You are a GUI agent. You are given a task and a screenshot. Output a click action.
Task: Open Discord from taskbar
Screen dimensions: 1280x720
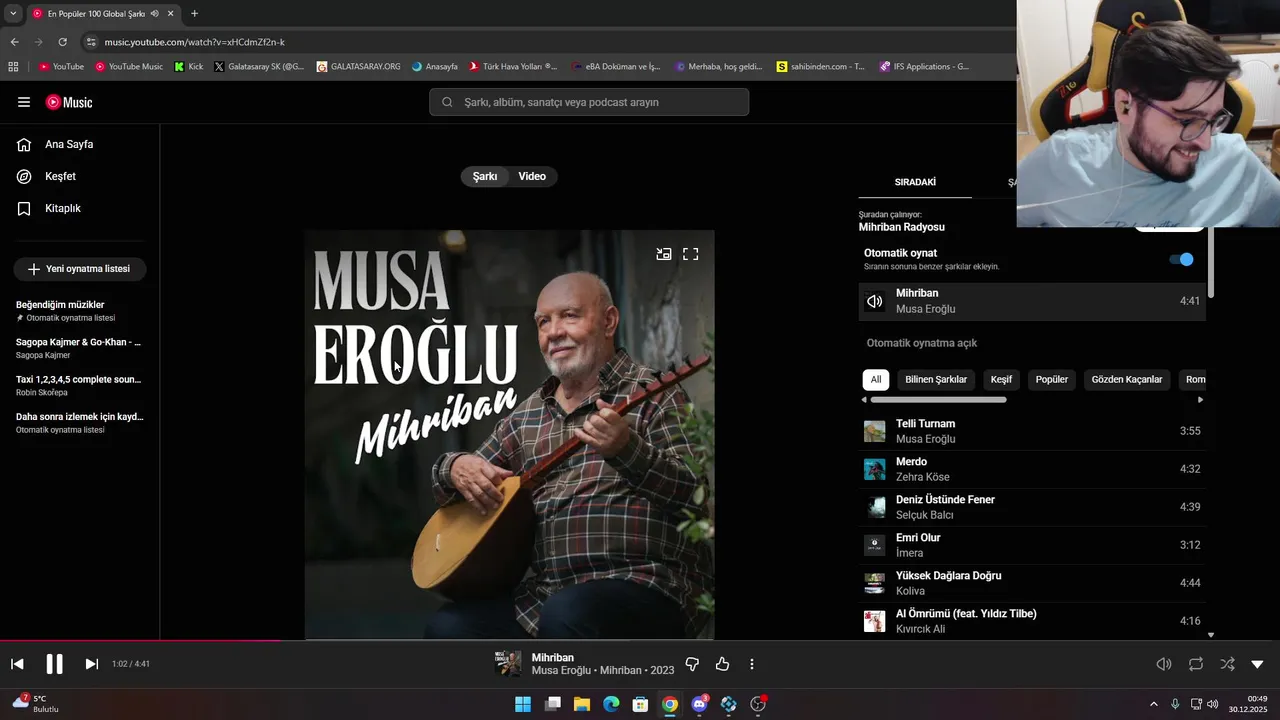(699, 704)
